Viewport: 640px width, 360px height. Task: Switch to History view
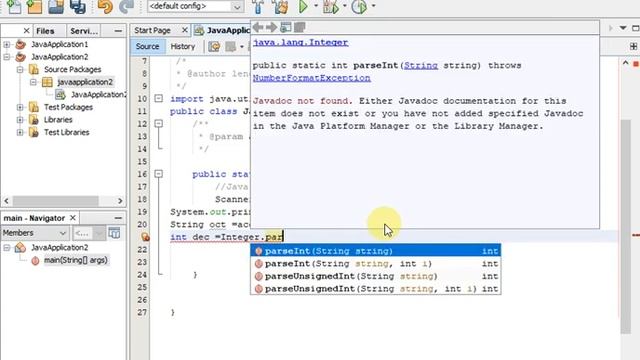pyautogui.click(x=182, y=46)
